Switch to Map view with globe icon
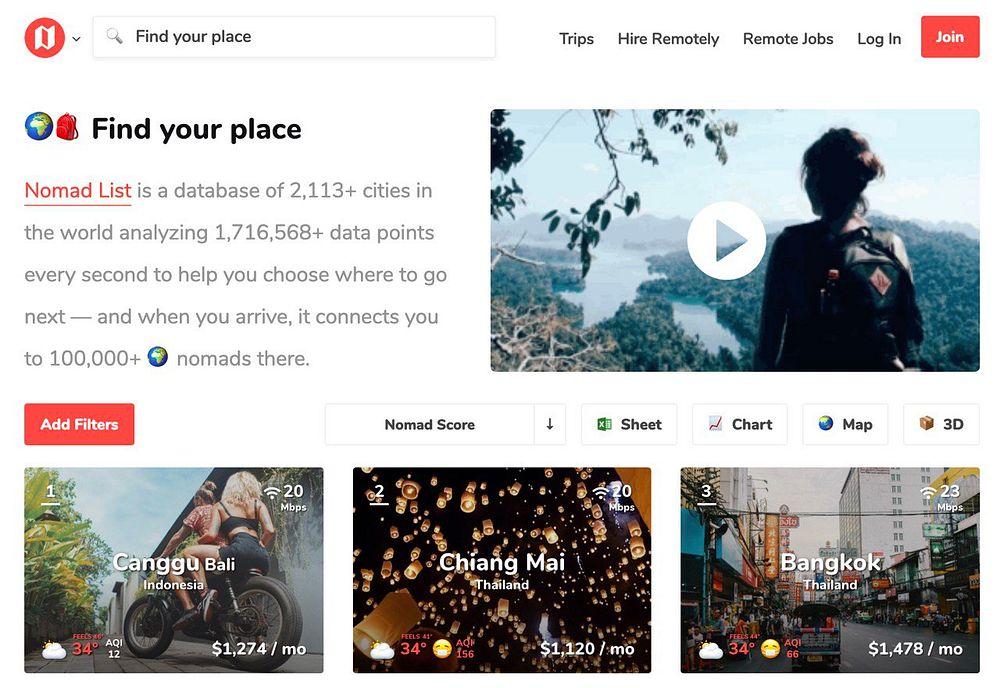Viewport: 1000px width, 688px height. pyautogui.click(x=845, y=424)
